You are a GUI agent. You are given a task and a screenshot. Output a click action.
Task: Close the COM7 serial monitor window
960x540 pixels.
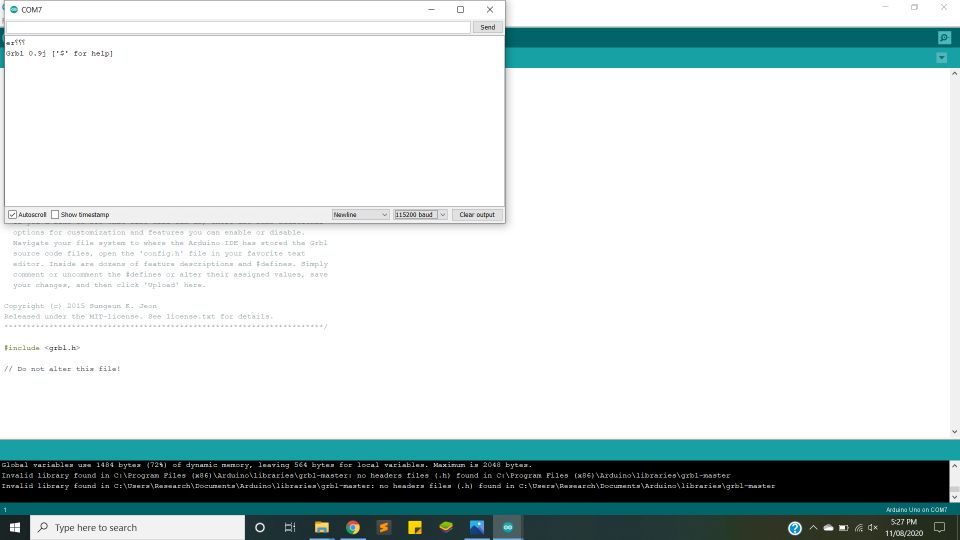(490, 10)
